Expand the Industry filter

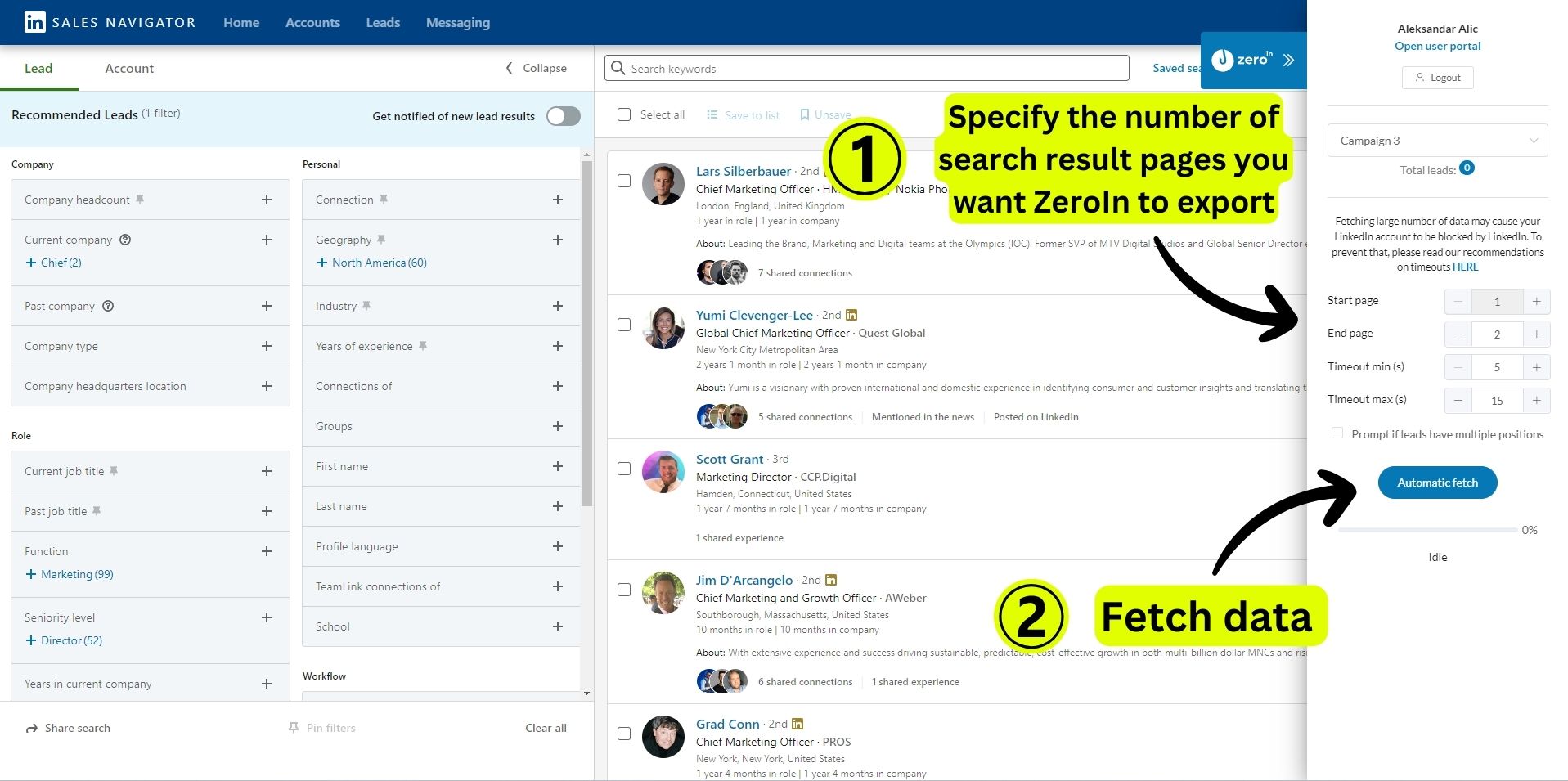558,306
